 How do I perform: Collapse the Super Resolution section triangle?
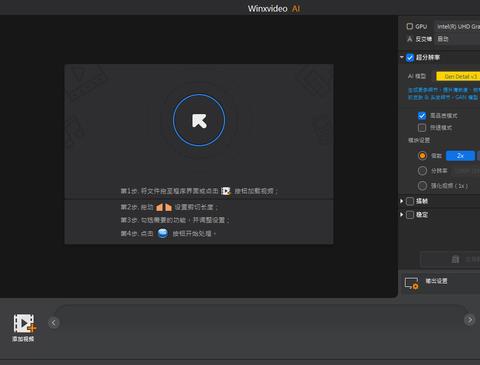pyautogui.click(x=402, y=57)
